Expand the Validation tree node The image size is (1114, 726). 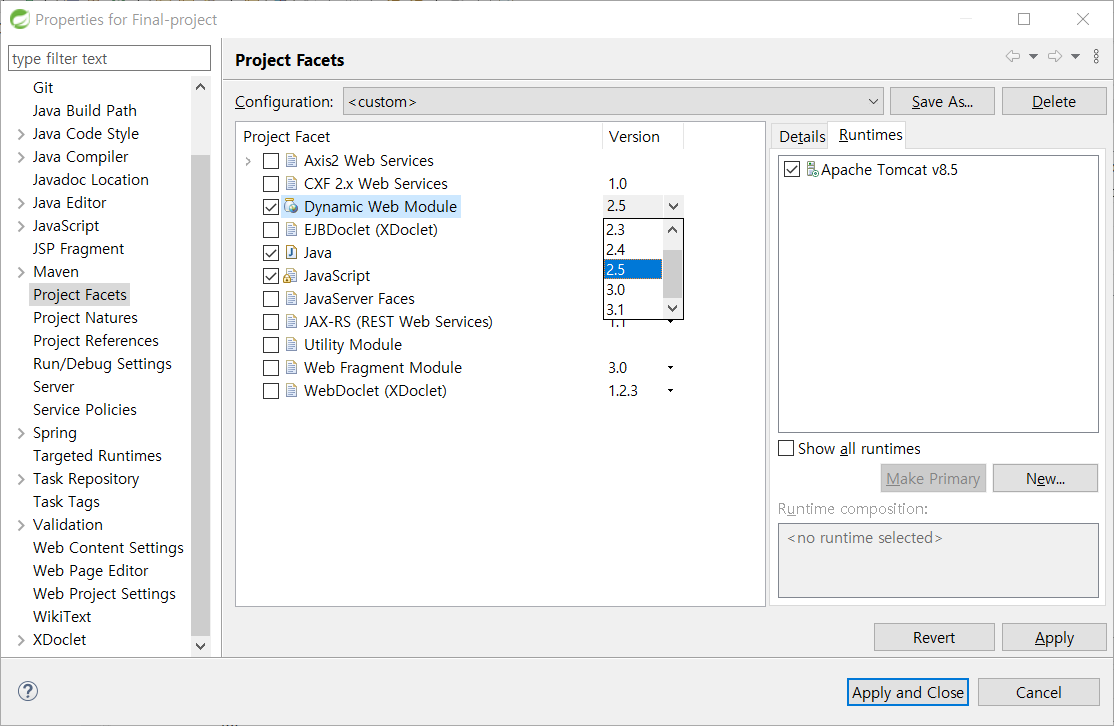tap(21, 524)
